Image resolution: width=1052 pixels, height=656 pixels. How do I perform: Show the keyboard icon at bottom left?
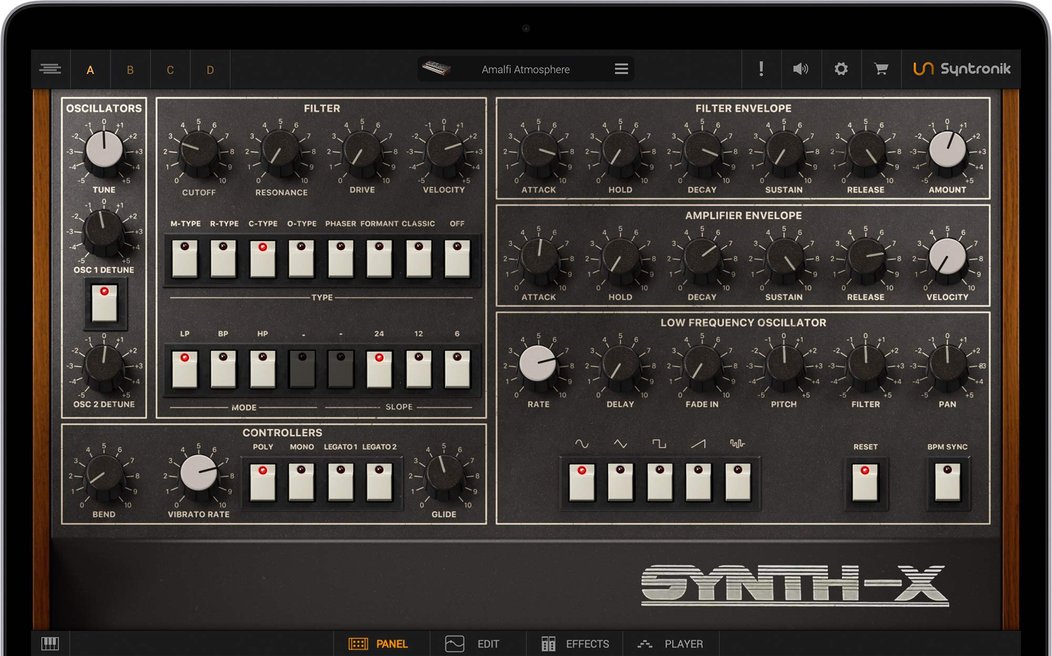tap(49, 643)
